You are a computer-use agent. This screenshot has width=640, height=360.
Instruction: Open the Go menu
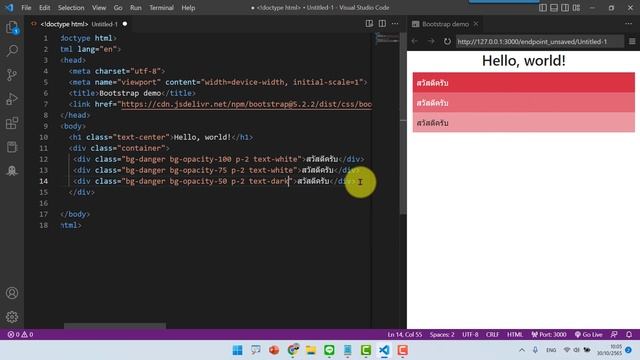click(118, 7)
